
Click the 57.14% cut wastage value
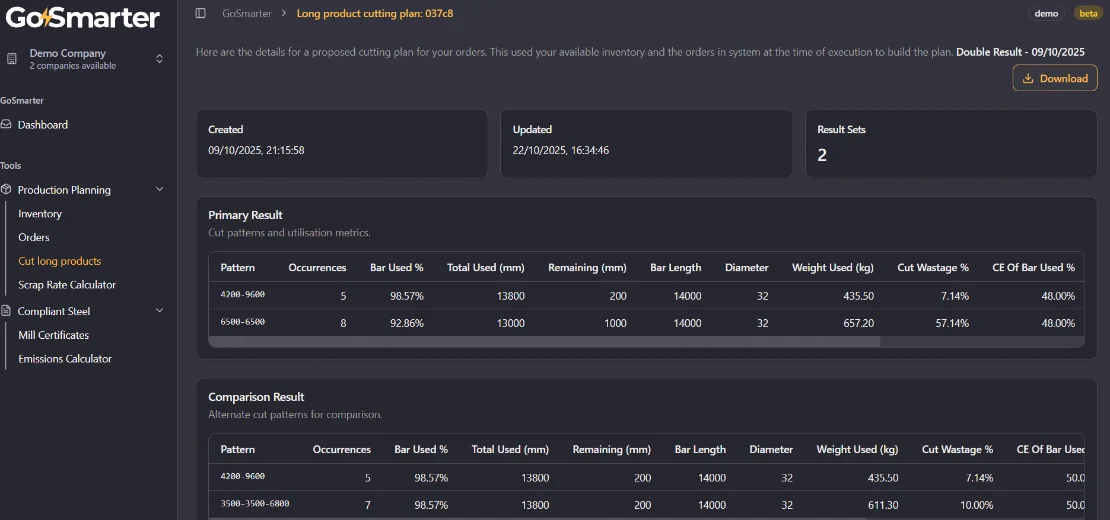tap(951, 323)
